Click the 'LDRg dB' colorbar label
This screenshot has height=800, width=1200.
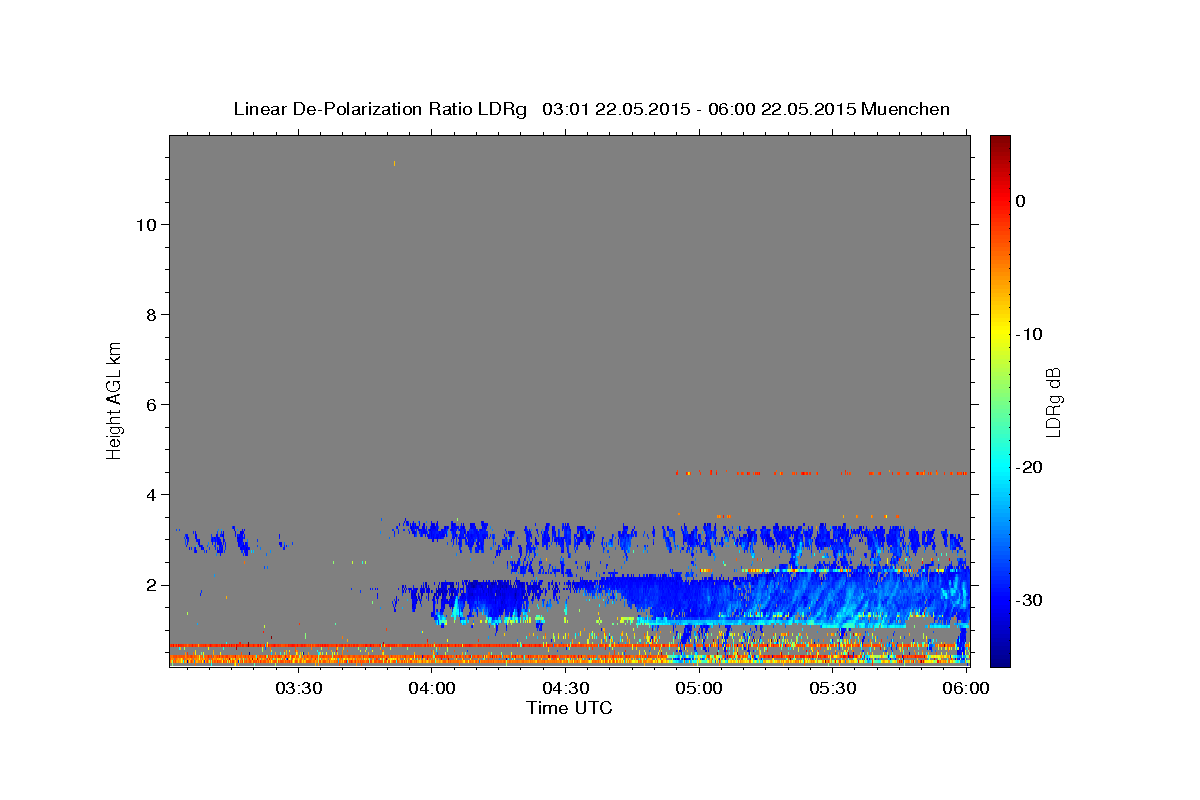pyautogui.click(x=1052, y=402)
